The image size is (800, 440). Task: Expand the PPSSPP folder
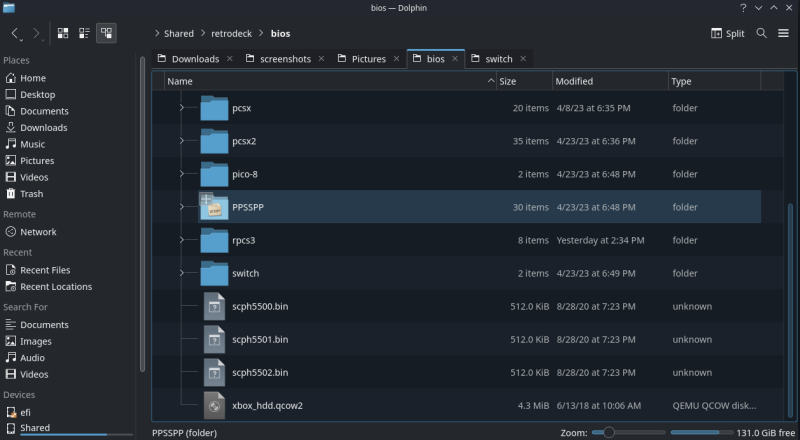click(x=182, y=207)
